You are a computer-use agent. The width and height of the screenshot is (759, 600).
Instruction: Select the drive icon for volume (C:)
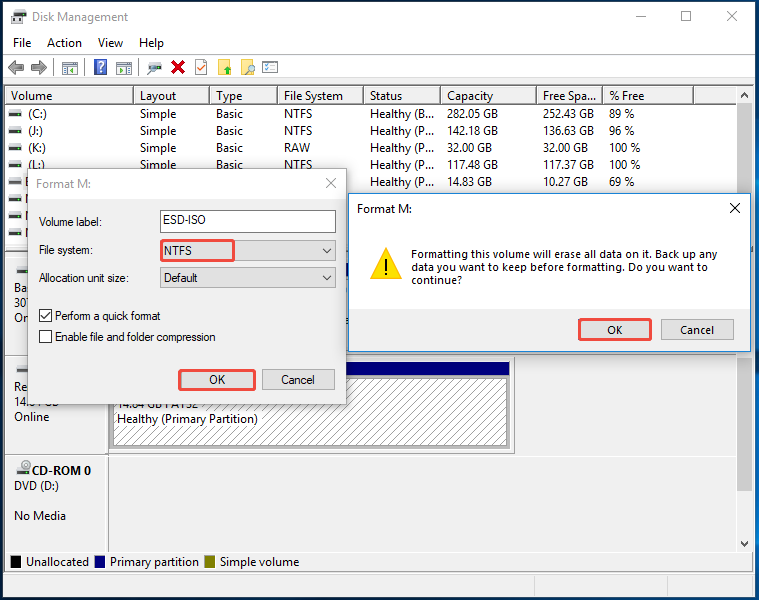coord(15,114)
